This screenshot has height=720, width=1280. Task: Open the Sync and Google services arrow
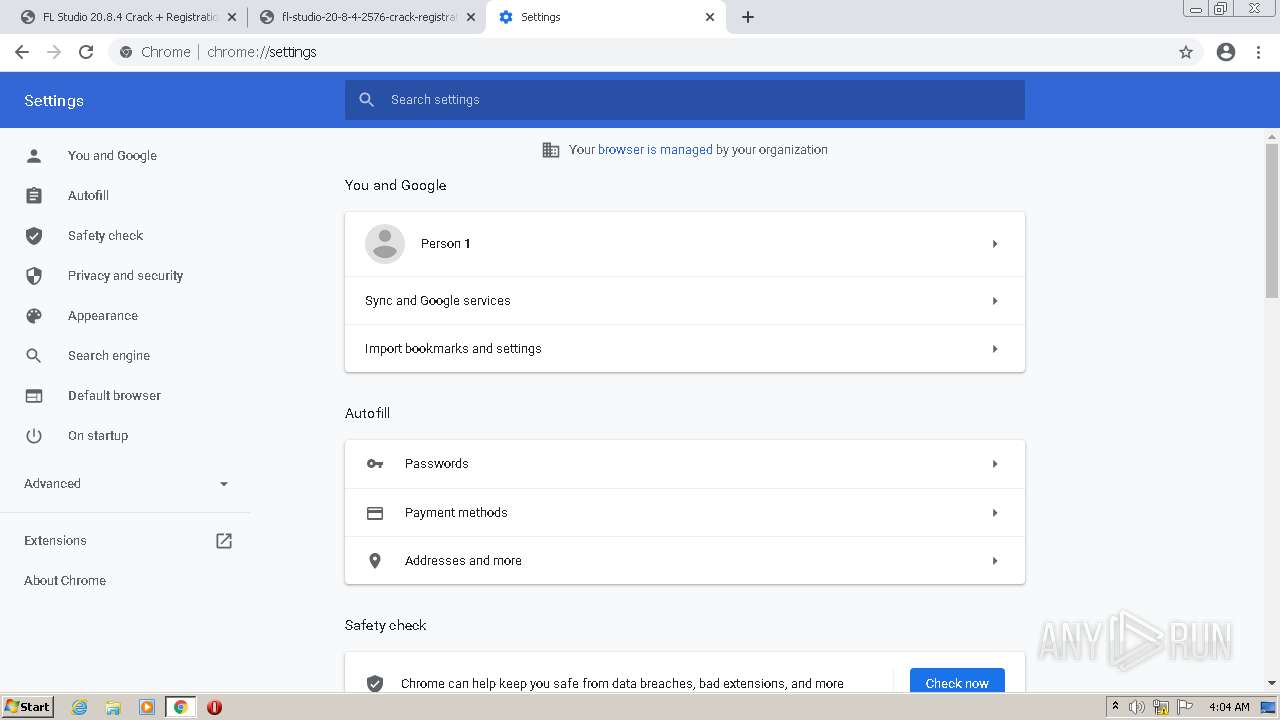coord(995,301)
